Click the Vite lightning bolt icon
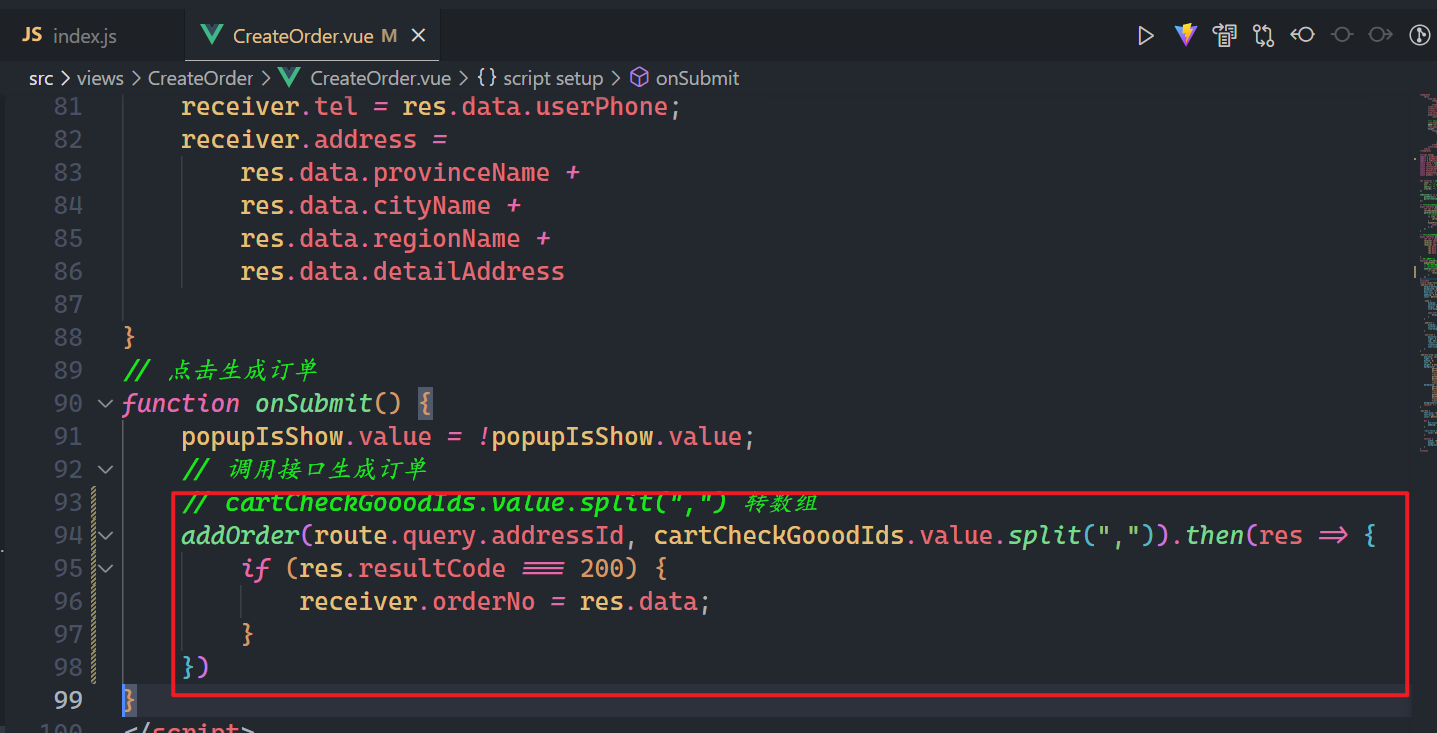 pos(1185,36)
